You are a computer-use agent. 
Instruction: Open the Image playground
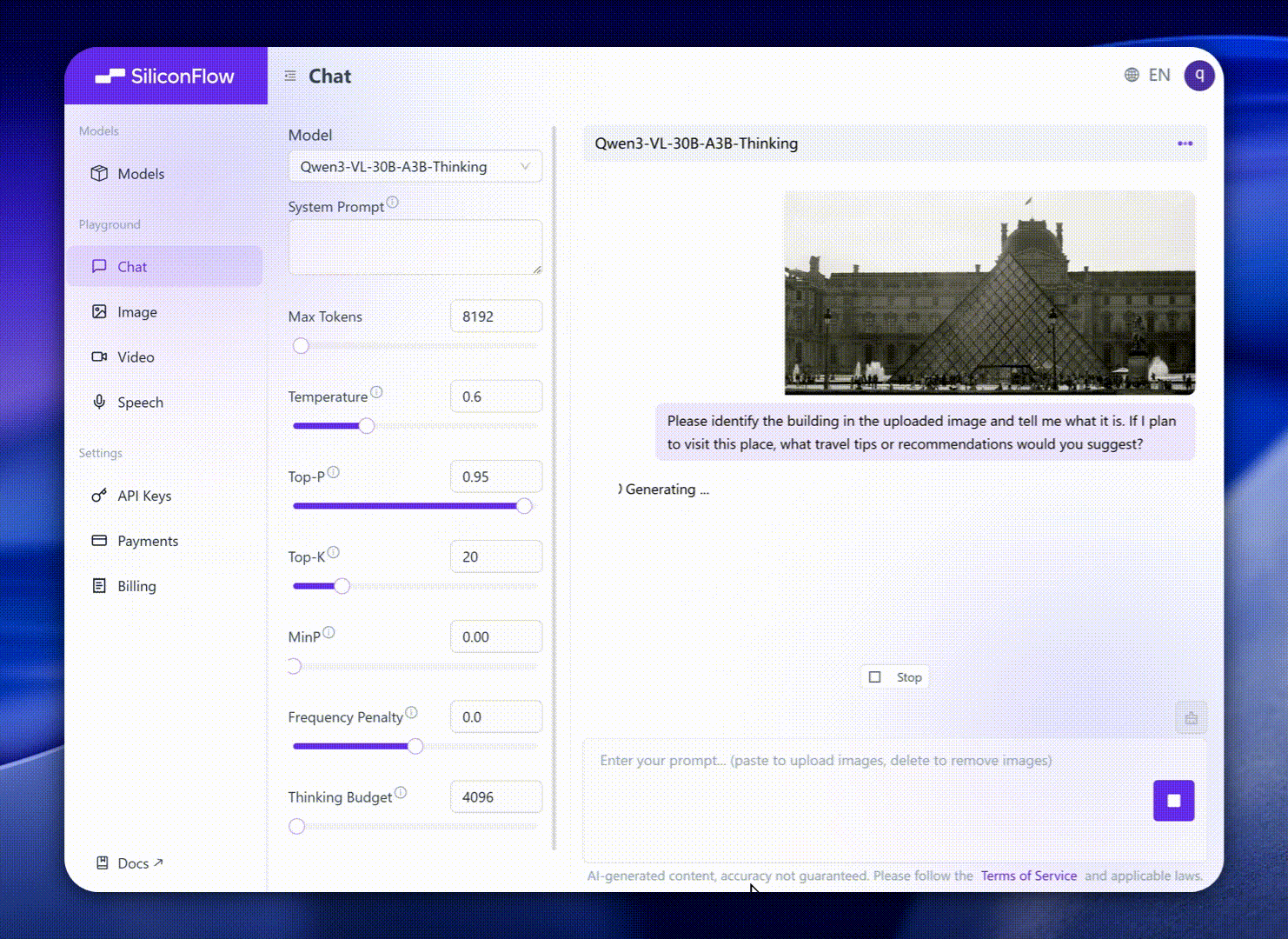click(x=164, y=312)
